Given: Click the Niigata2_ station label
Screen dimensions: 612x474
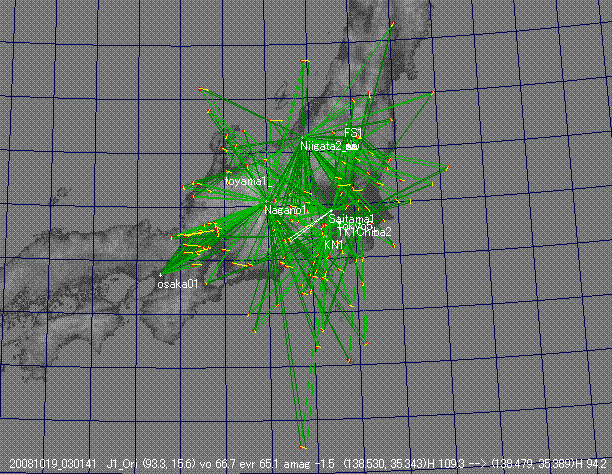Looking at the screenshot, I should (x=321, y=146).
